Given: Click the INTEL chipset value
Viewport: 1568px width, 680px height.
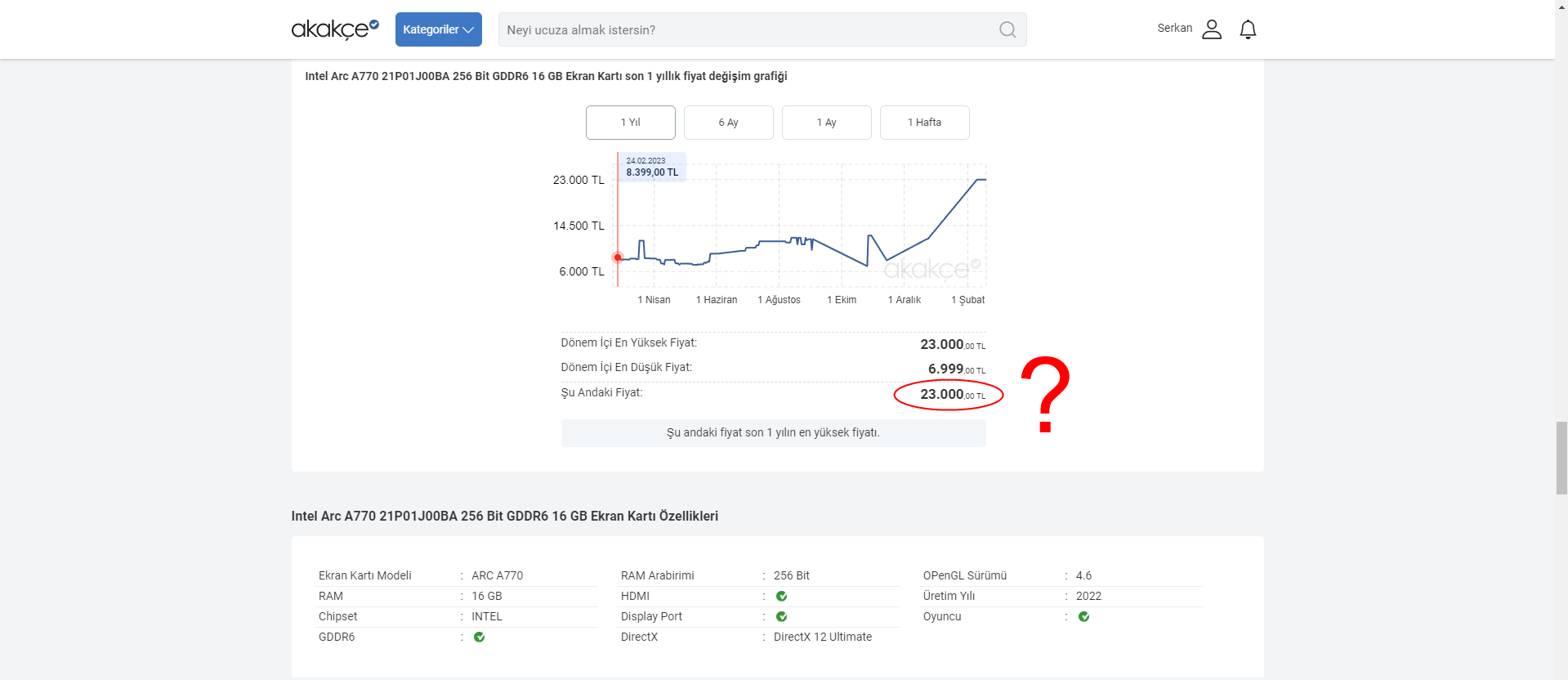Looking at the screenshot, I should [487, 616].
